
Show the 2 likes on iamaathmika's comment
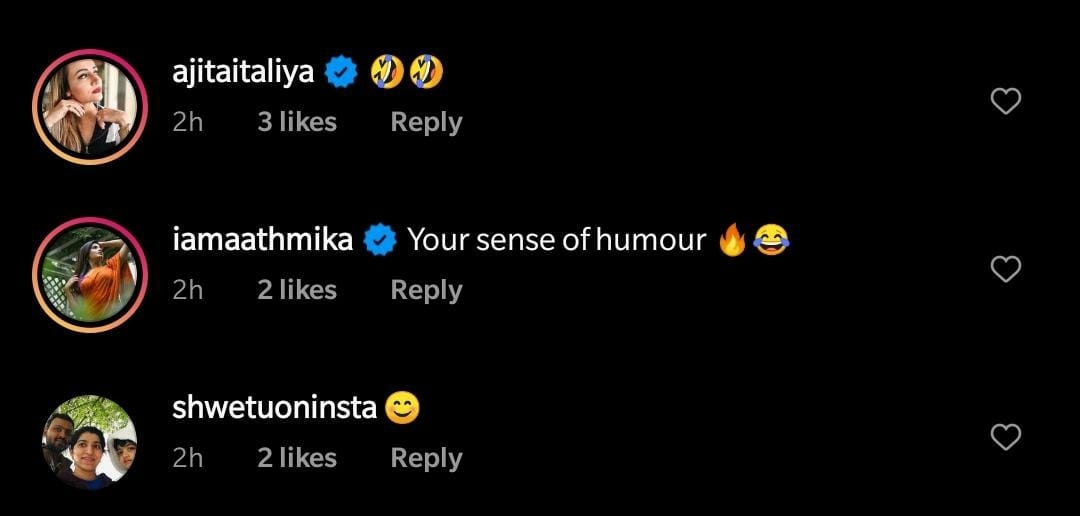pyautogui.click(x=296, y=290)
